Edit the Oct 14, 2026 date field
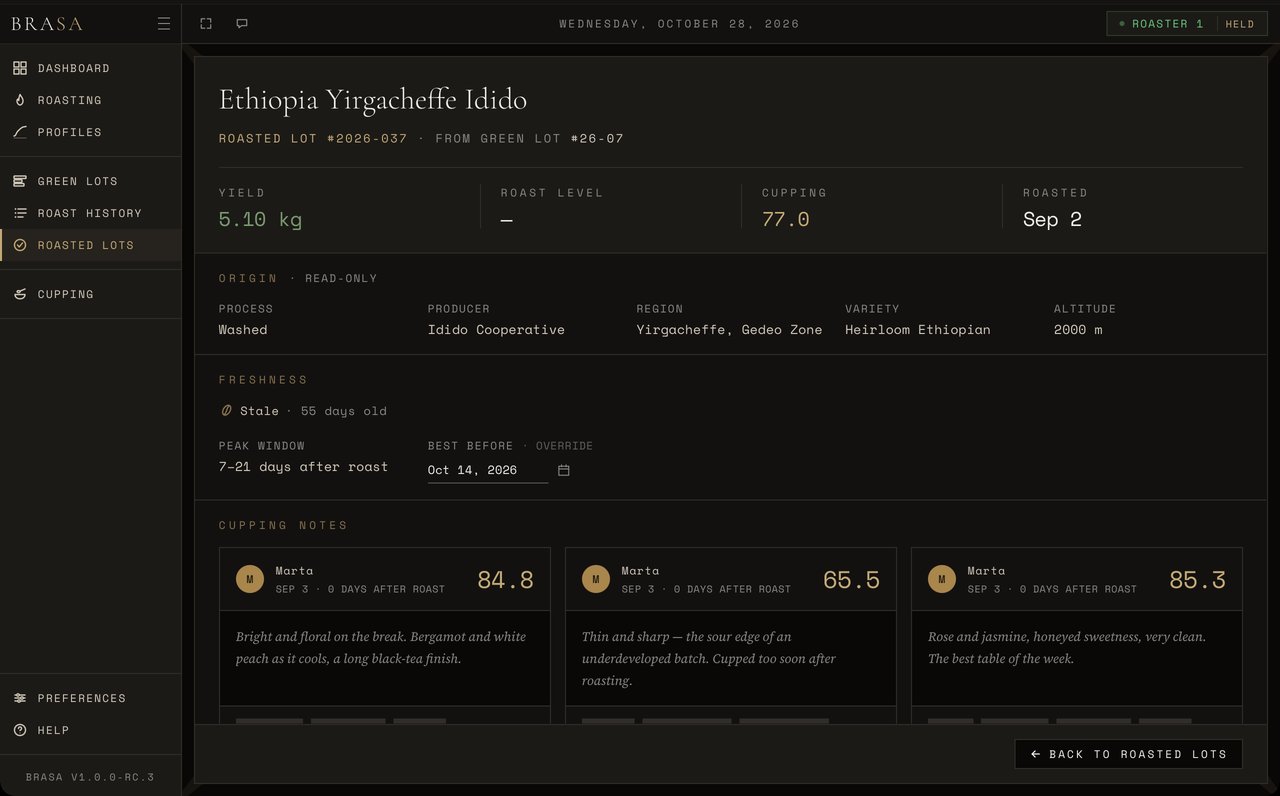1280x796 pixels. click(487, 470)
